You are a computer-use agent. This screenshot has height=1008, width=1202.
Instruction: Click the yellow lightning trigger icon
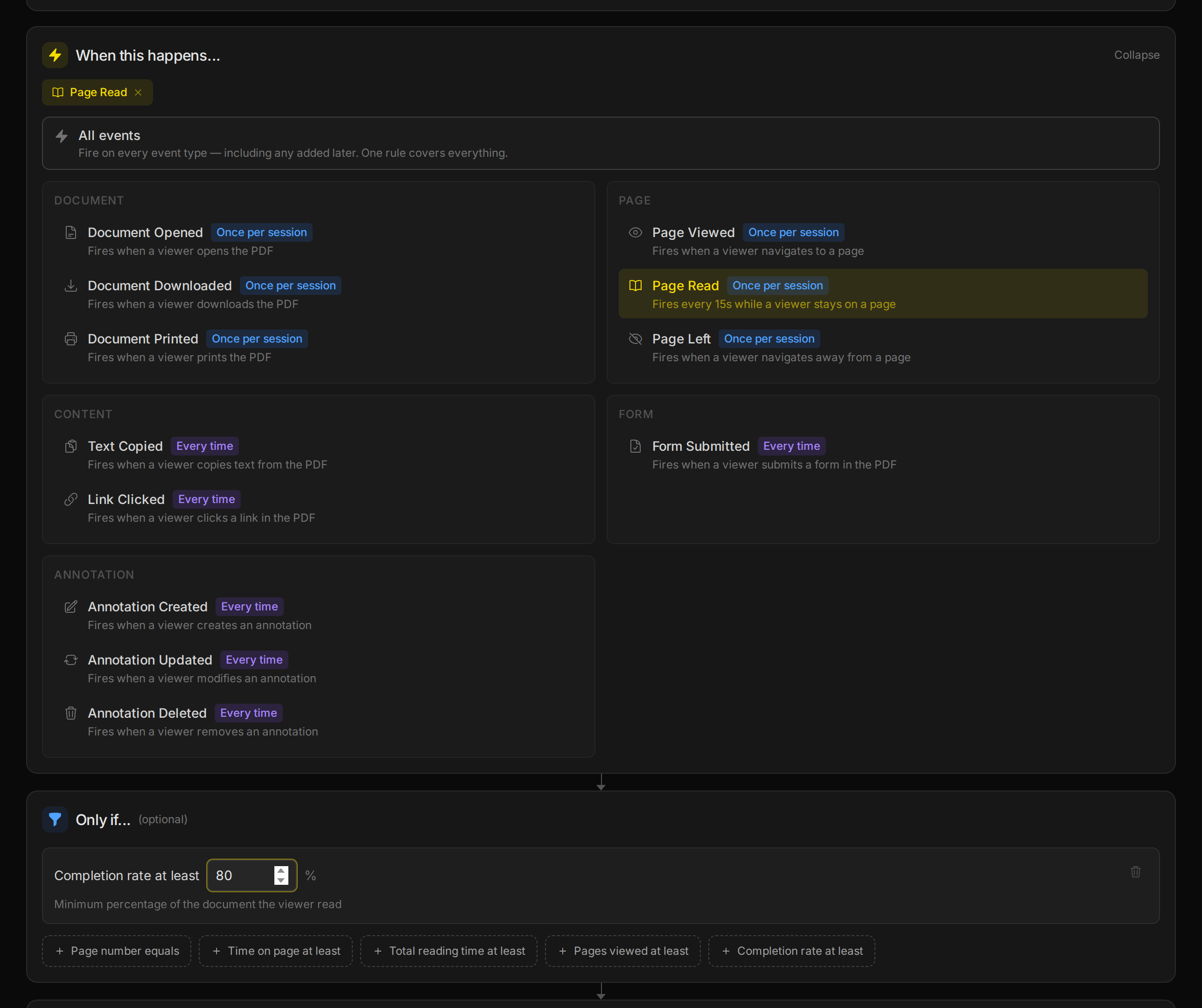point(55,55)
